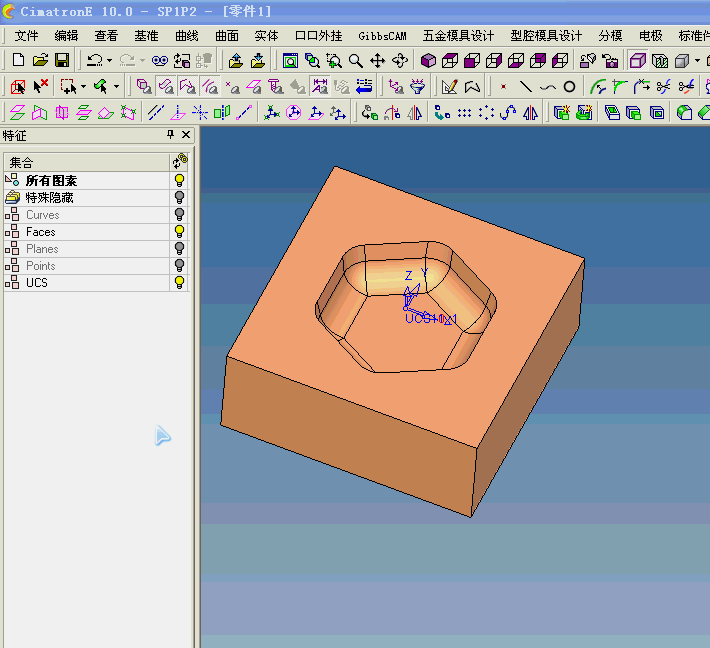Screen dimensions: 710x648
Task: Undo the last action
Action: click(x=95, y=60)
